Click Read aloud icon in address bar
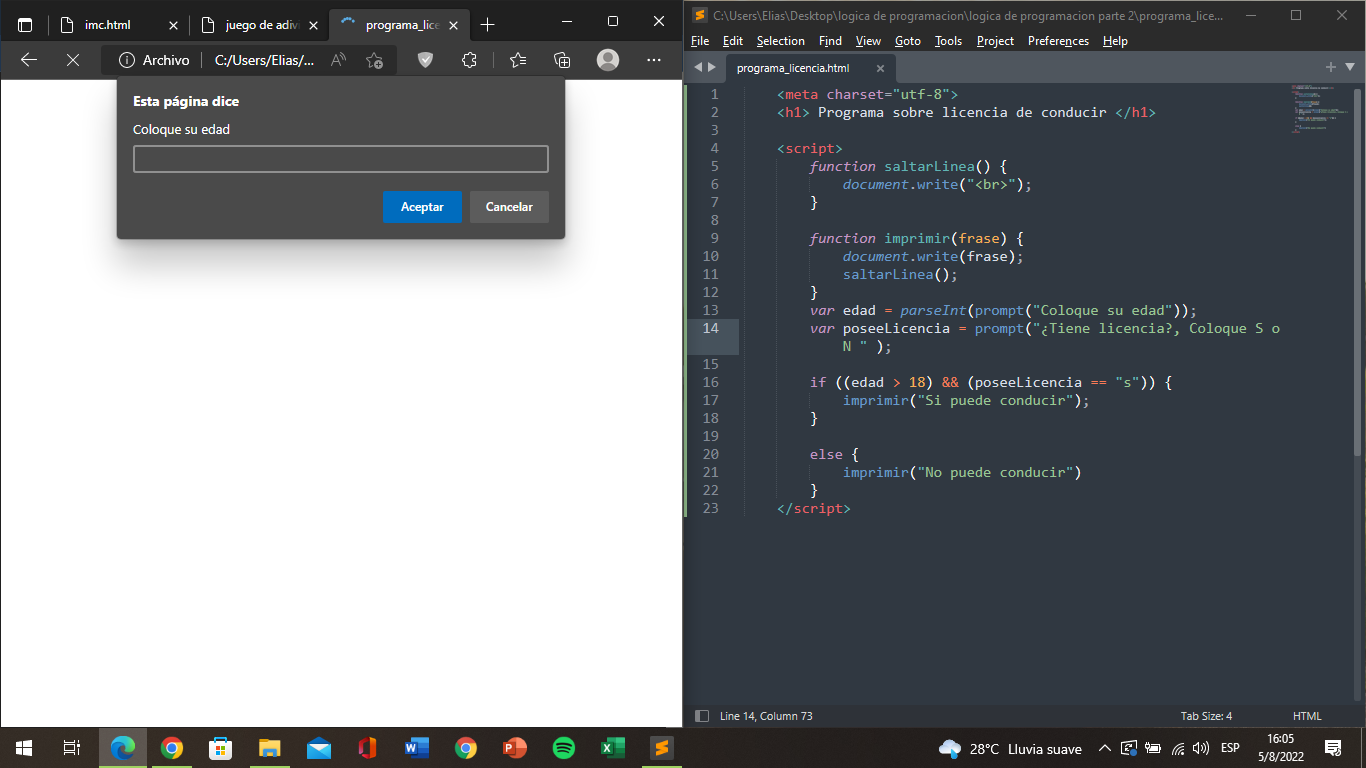 [x=338, y=60]
